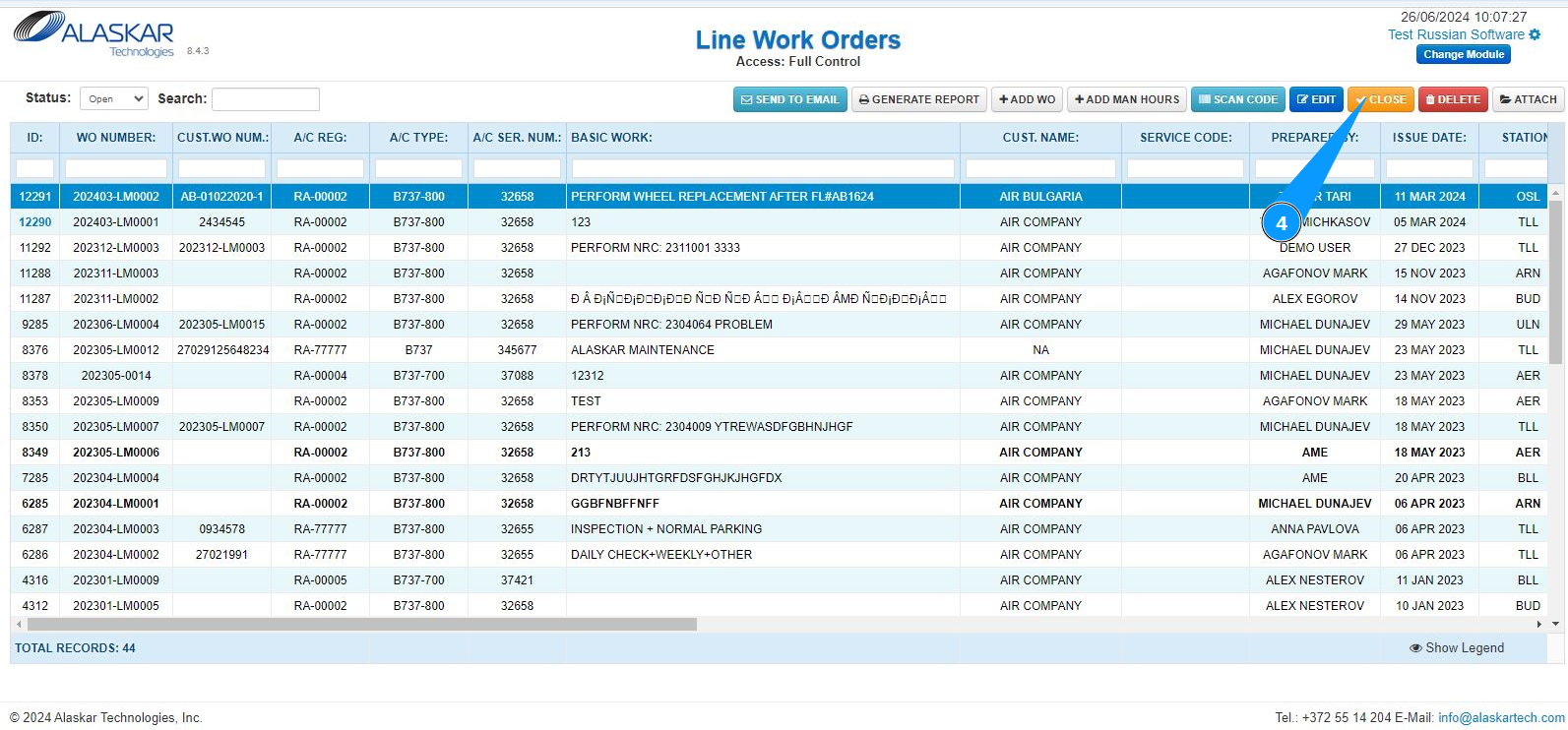Edit the selected work order
The width and height of the screenshot is (1568, 730).
pos(1316,99)
